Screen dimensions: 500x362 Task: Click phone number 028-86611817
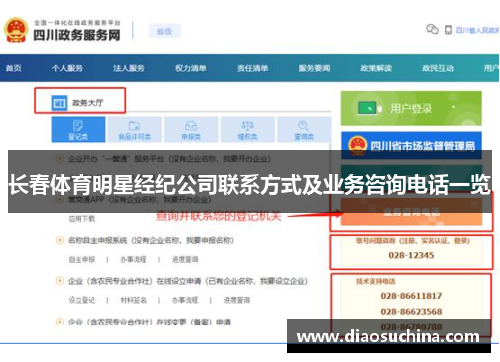pos(411,296)
